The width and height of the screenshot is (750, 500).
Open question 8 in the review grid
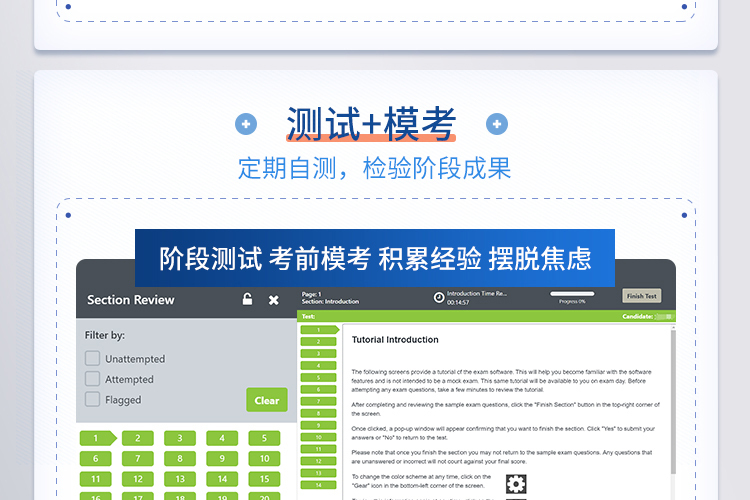(180, 459)
